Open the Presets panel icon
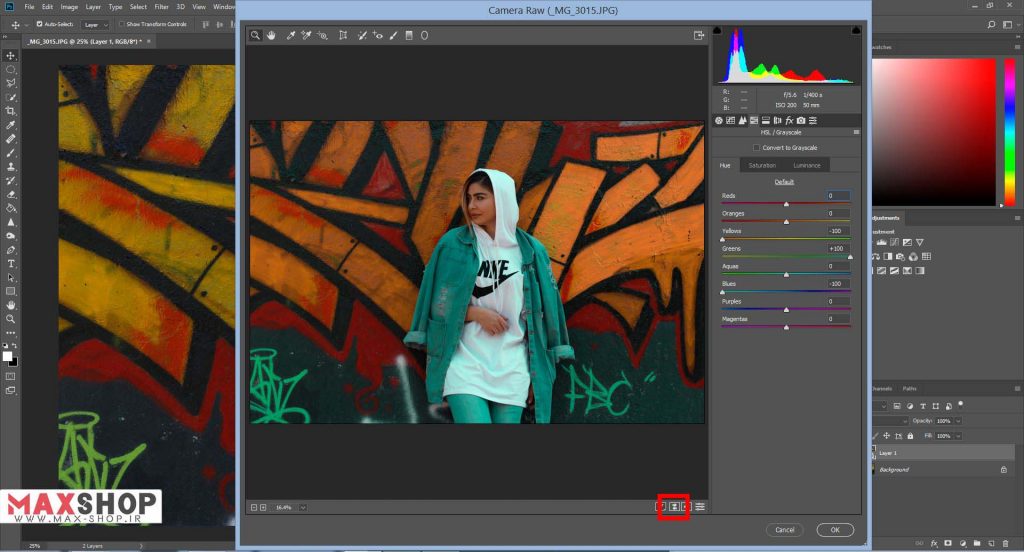This screenshot has height=552, width=1024. (x=813, y=120)
